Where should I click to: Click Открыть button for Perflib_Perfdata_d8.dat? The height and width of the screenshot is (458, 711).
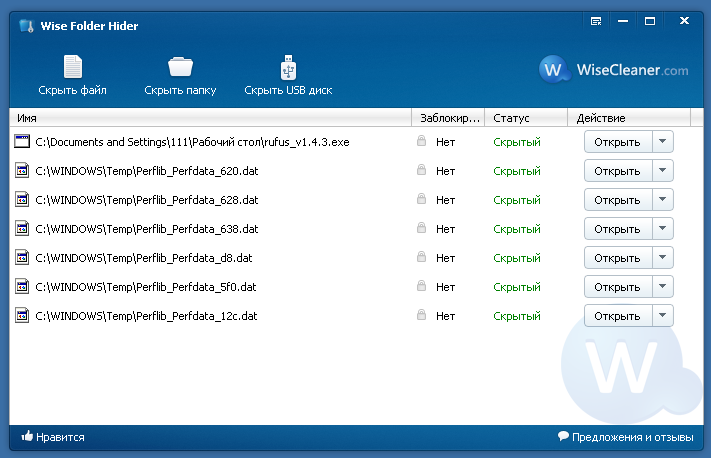[x=618, y=258]
